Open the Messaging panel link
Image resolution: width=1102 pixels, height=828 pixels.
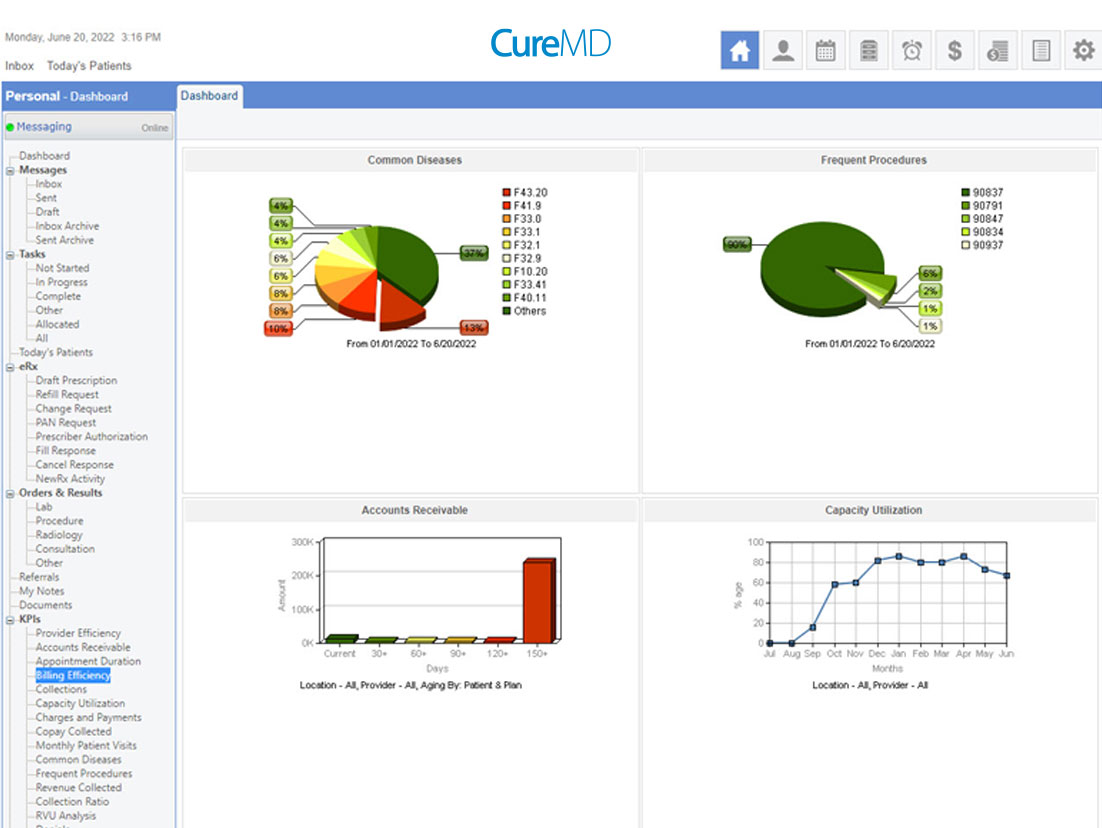point(44,127)
